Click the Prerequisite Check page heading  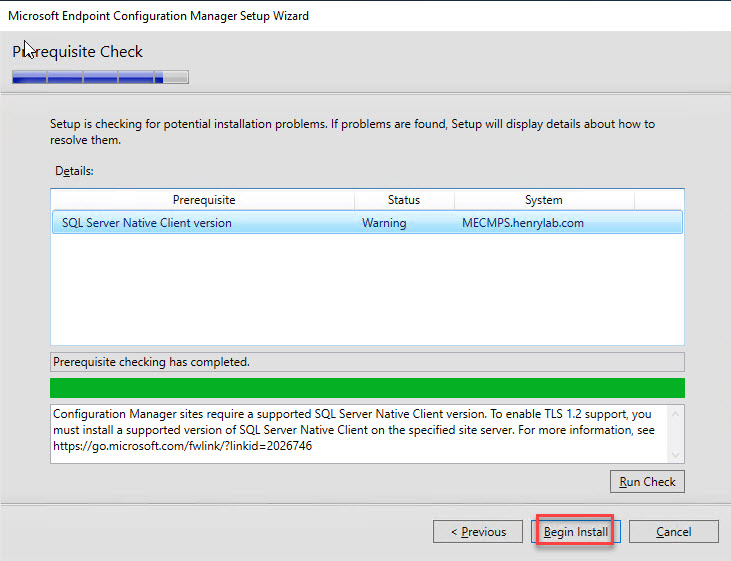[x=78, y=52]
